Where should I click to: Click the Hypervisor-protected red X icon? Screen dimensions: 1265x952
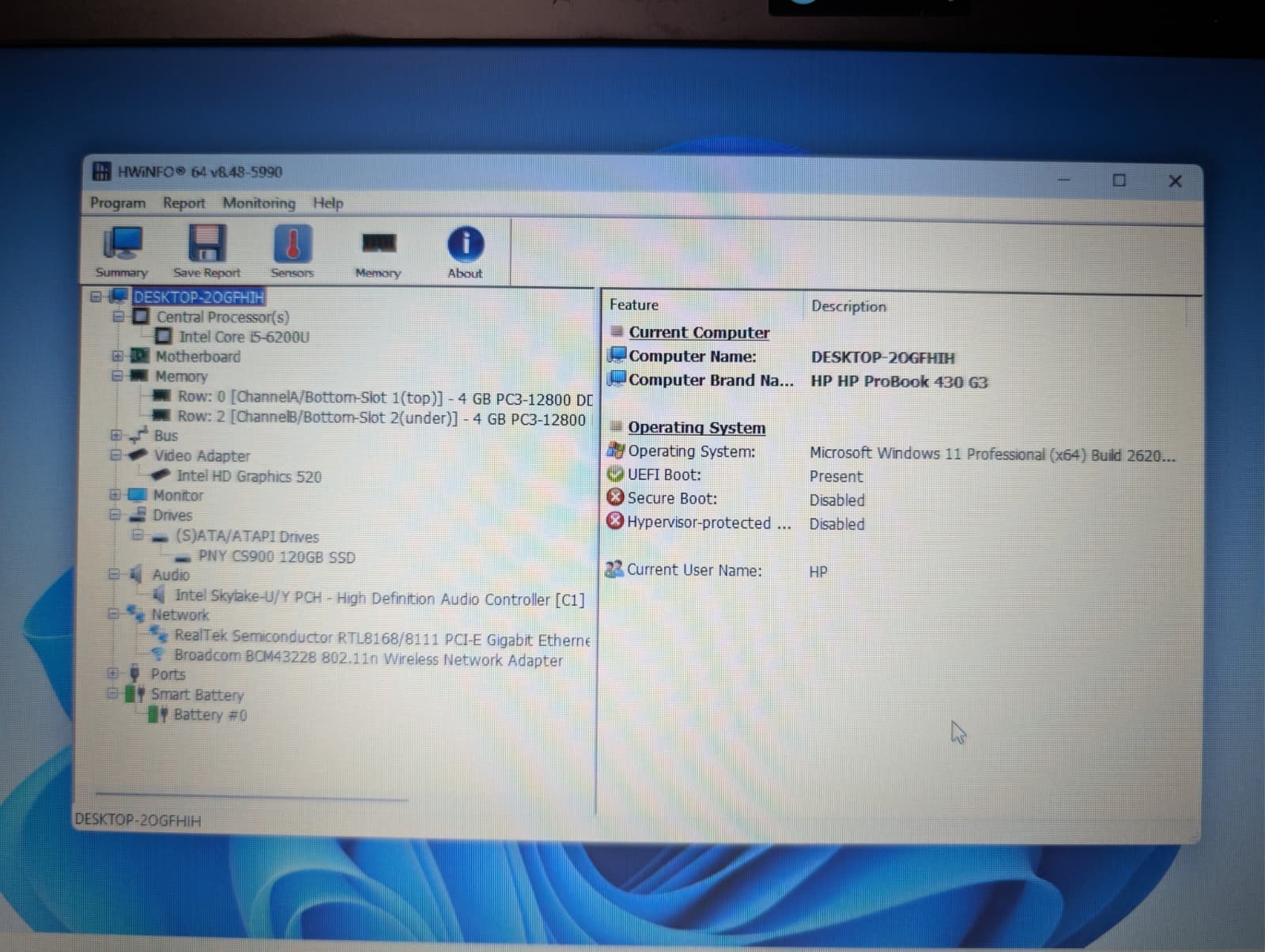(615, 521)
